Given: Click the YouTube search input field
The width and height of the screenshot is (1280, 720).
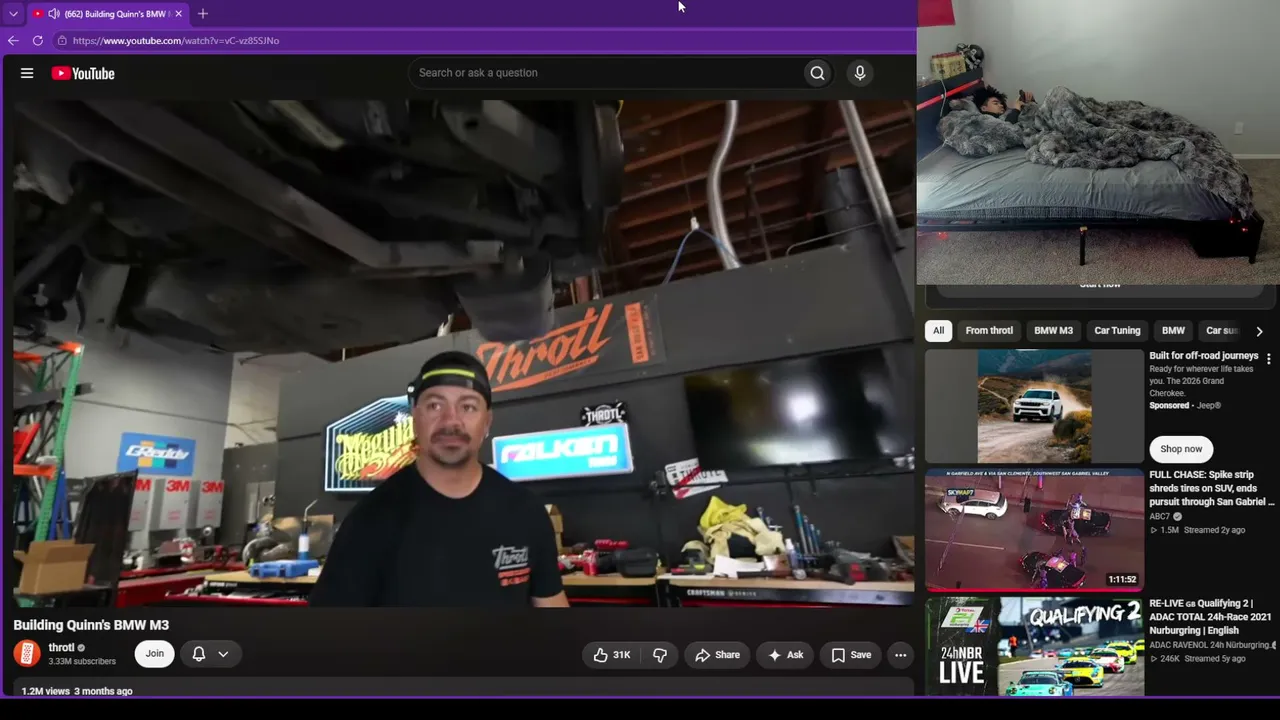Looking at the screenshot, I should coord(605,73).
